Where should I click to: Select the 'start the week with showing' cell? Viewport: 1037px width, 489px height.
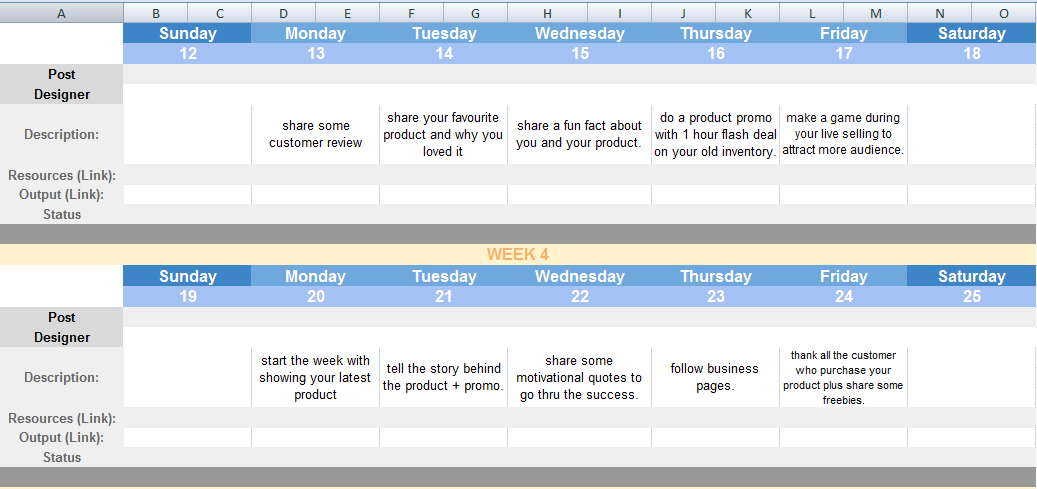tap(316, 377)
